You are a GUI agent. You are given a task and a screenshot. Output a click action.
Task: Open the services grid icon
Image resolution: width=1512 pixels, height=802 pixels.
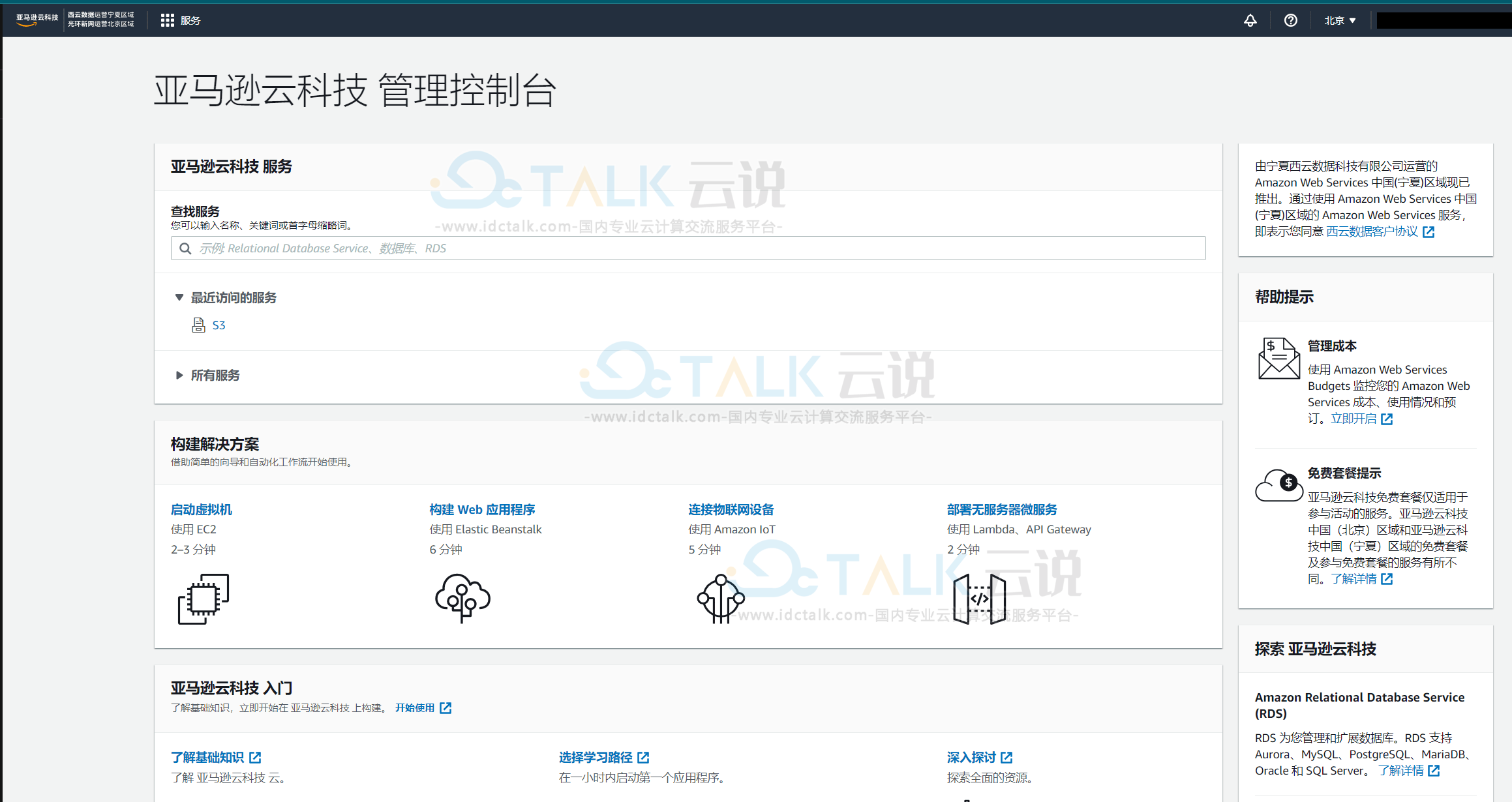[168, 20]
